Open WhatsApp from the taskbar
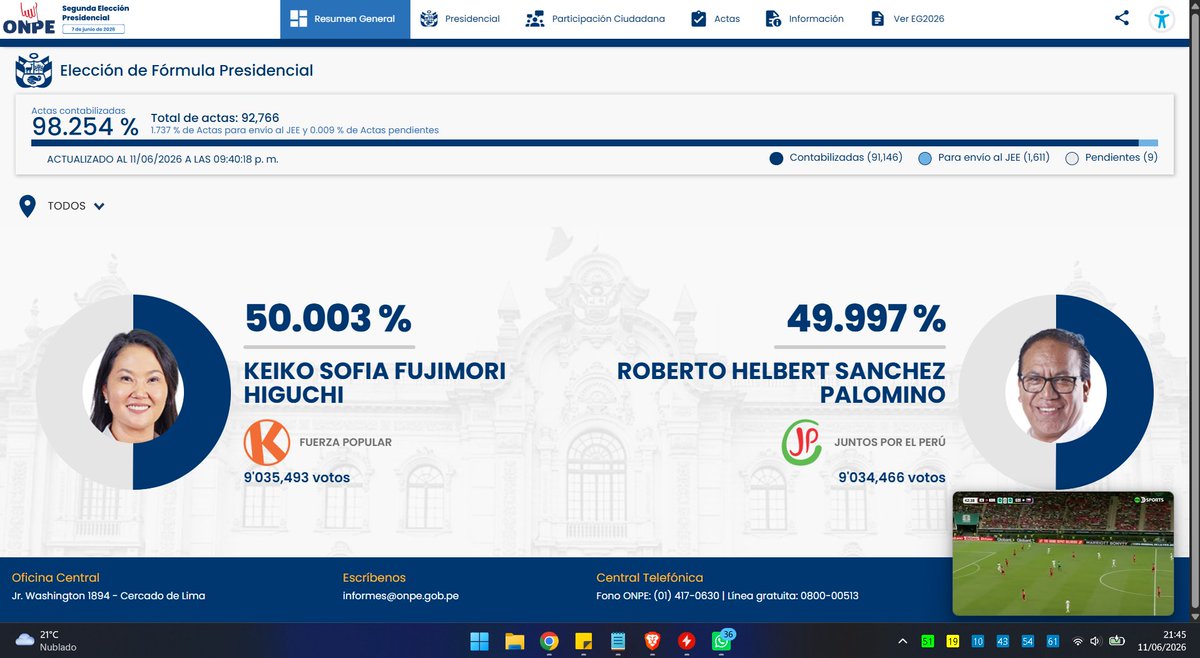Screen dimensions: 1200x658 (721, 641)
